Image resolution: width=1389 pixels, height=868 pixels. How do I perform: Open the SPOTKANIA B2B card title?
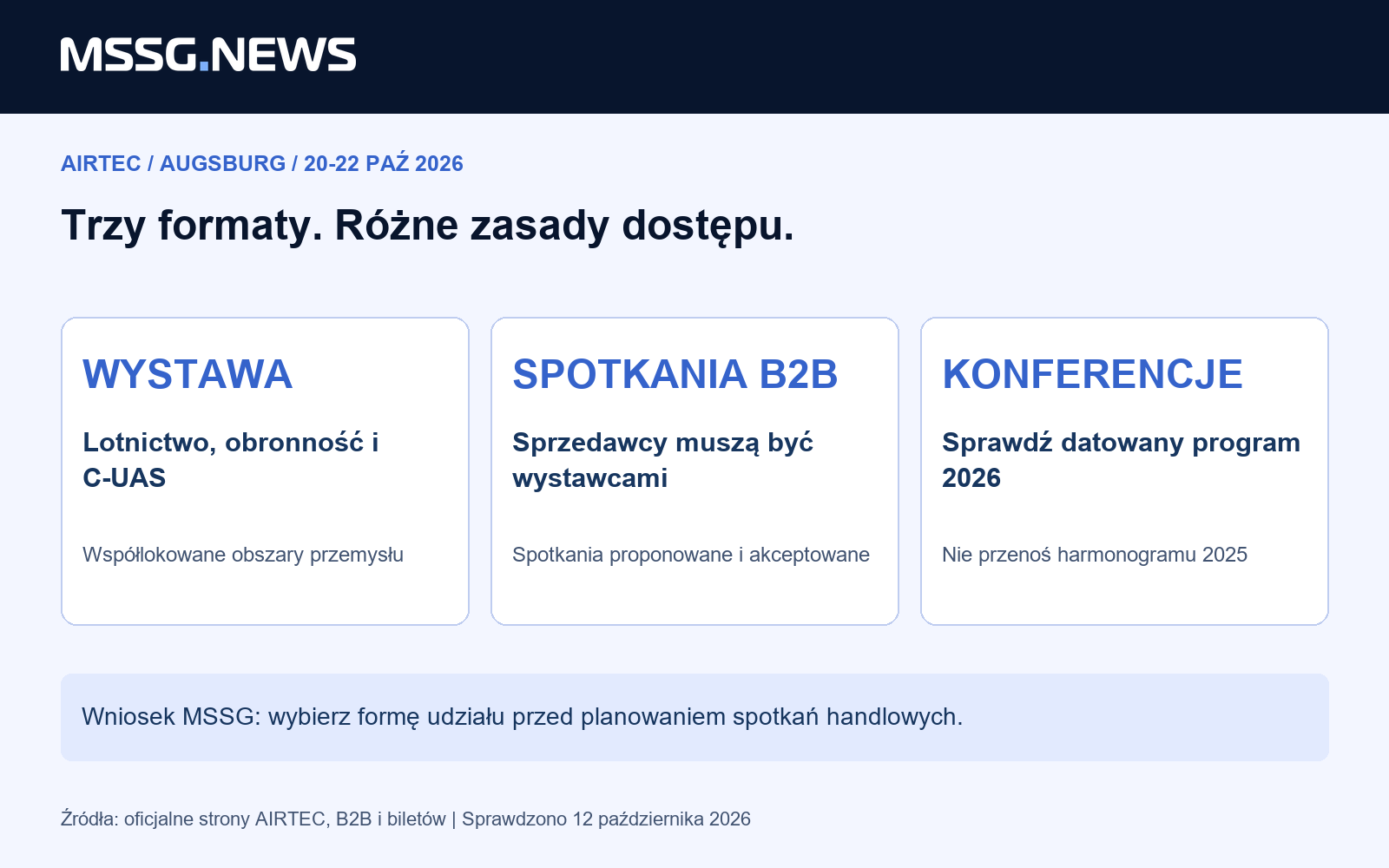(675, 374)
